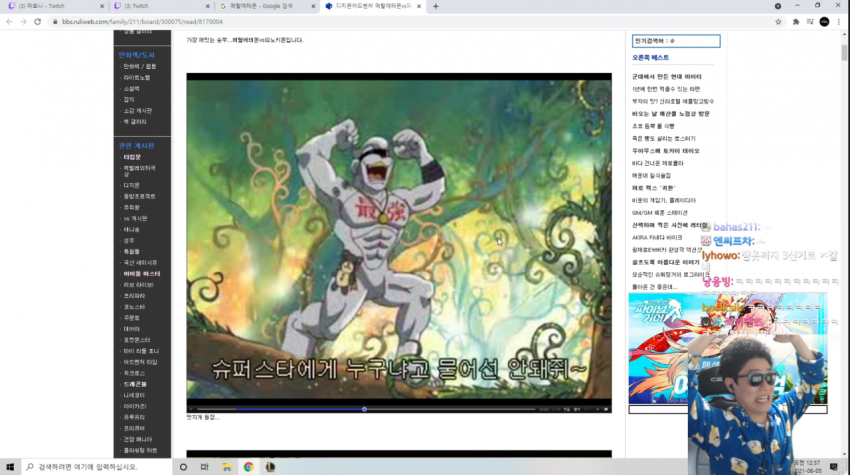Open '소설책' sidebar board
Screen dimensions: 850x475
131,88
